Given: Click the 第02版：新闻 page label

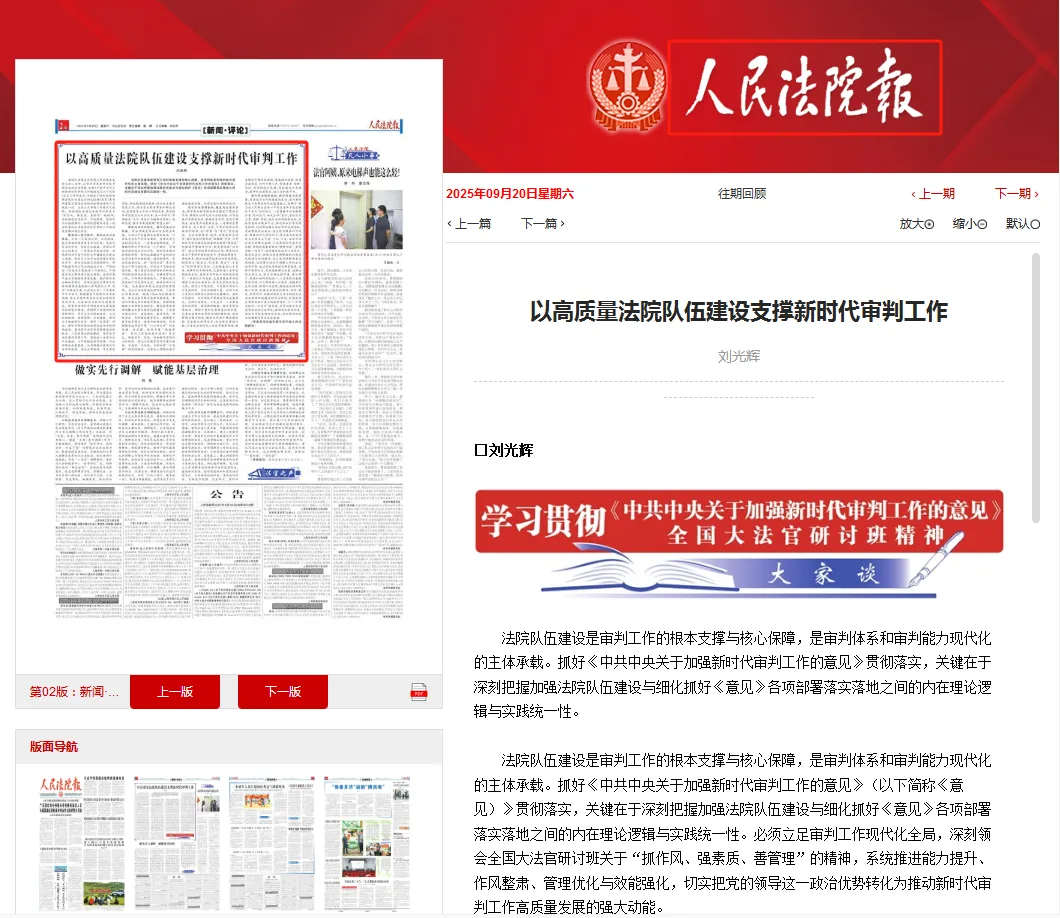Looking at the screenshot, I should pyautogui.click(x=74, y=692).
